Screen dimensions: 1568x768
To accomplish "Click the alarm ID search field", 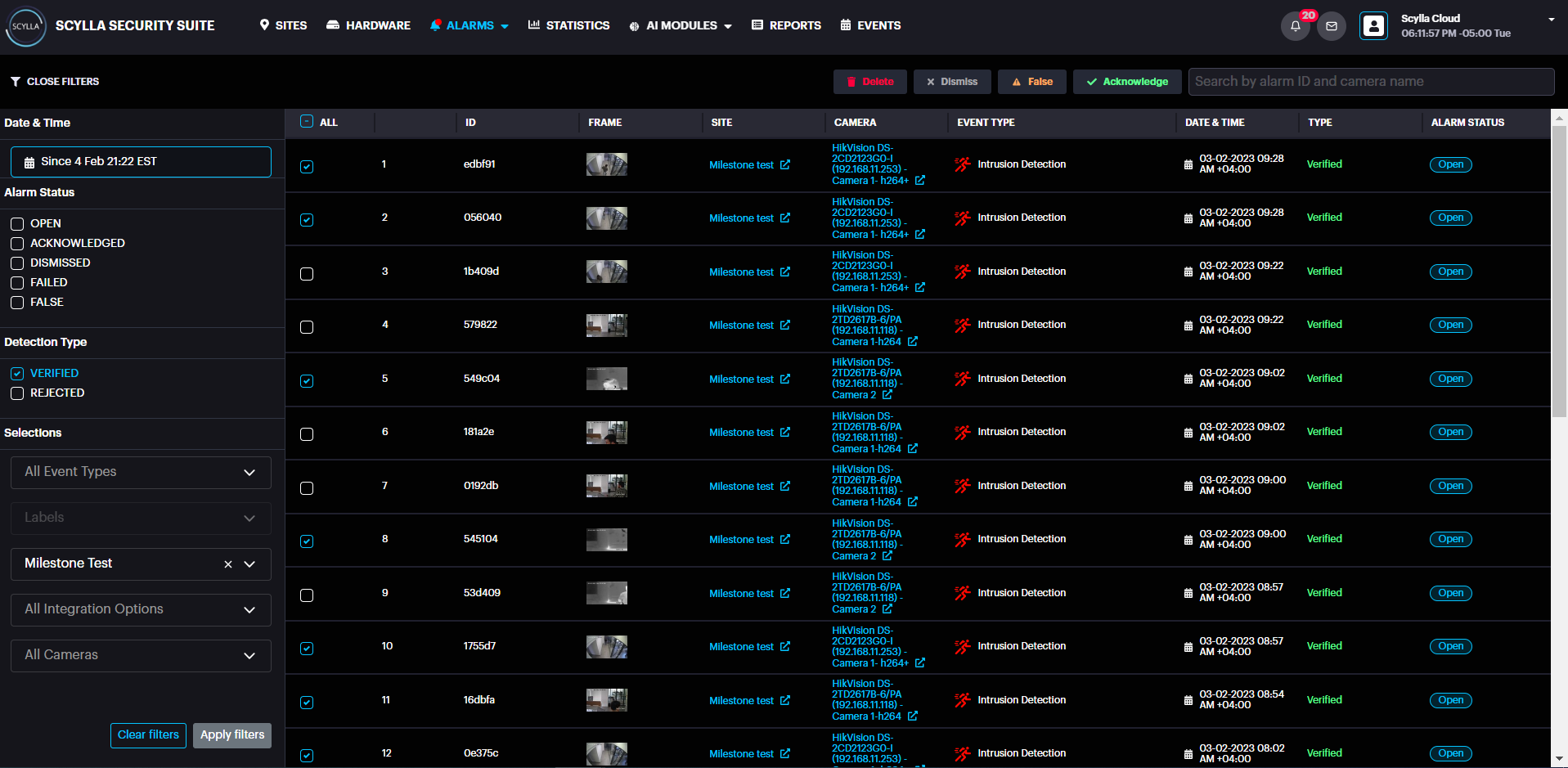I will point(1370,82).
